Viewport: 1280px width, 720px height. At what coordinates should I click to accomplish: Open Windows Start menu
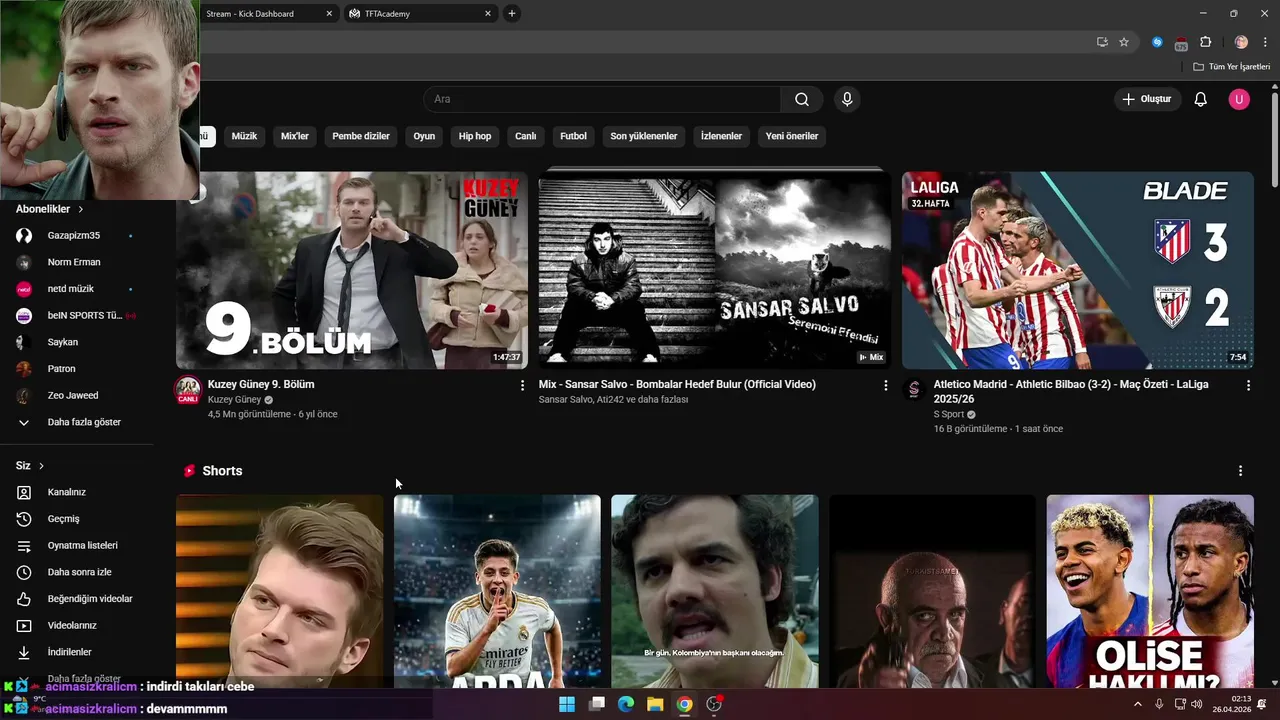click(567, 704)
